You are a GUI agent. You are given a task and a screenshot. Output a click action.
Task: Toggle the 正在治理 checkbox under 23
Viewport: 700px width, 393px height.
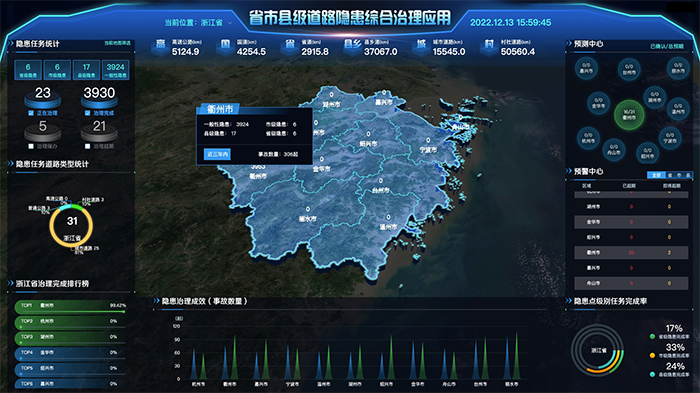click(x=31, y=113)
